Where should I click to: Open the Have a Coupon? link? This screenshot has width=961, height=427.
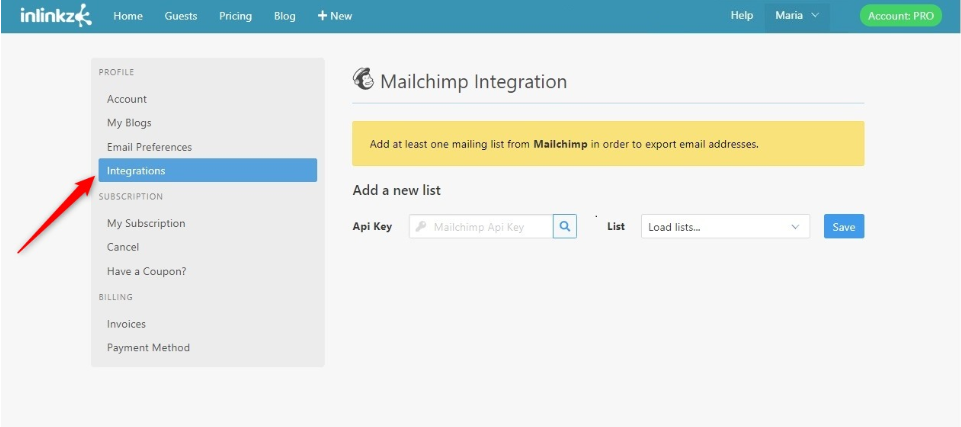[x=146, y=271]
